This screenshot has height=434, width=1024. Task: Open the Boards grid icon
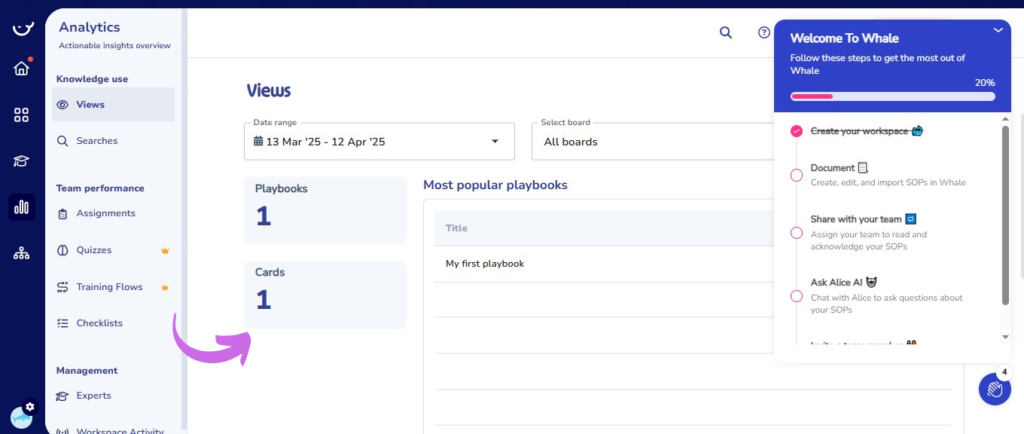pyautogui.click(x=22, y=116)
